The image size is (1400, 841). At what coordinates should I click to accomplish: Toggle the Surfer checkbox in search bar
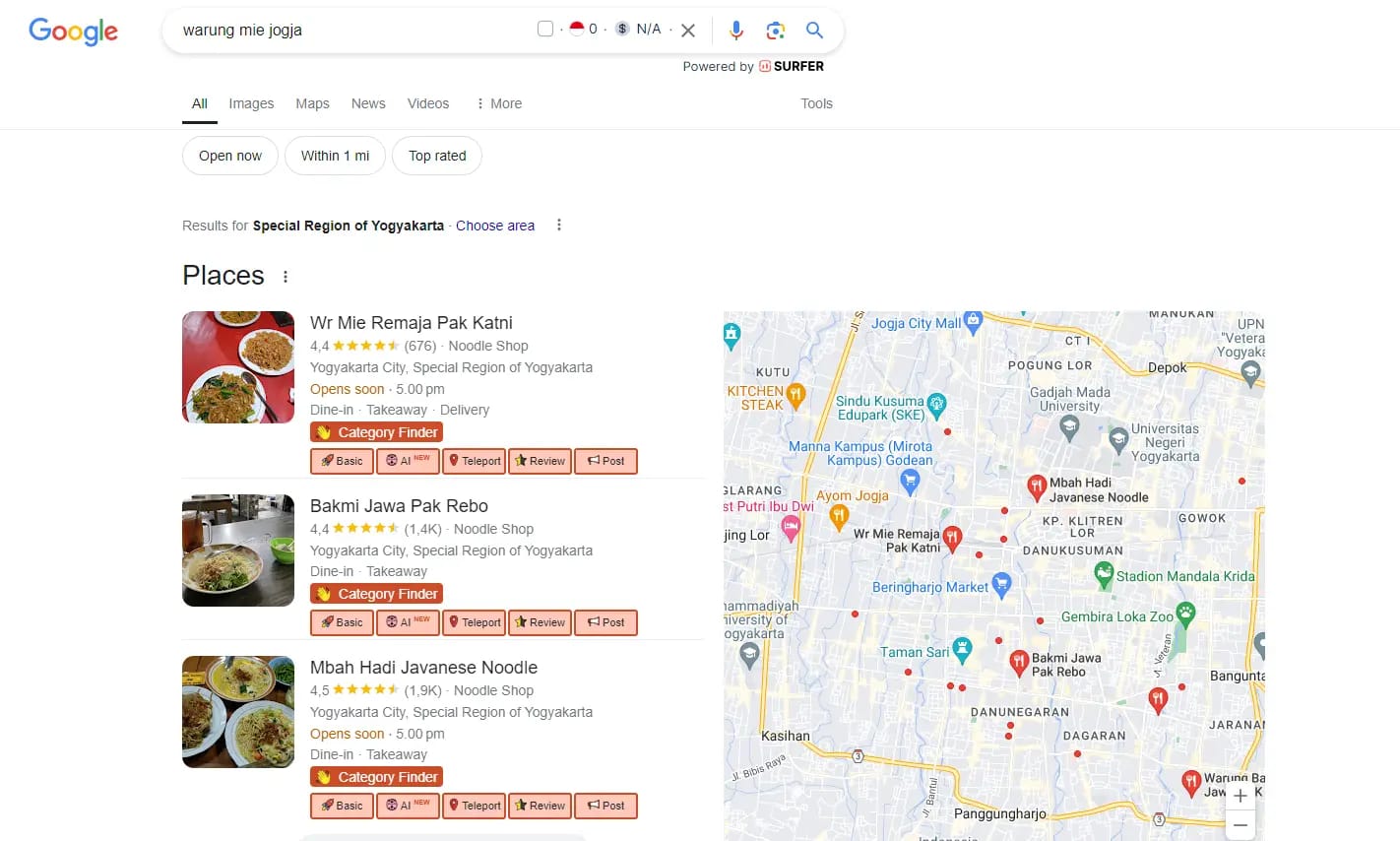tap(545, 29)
